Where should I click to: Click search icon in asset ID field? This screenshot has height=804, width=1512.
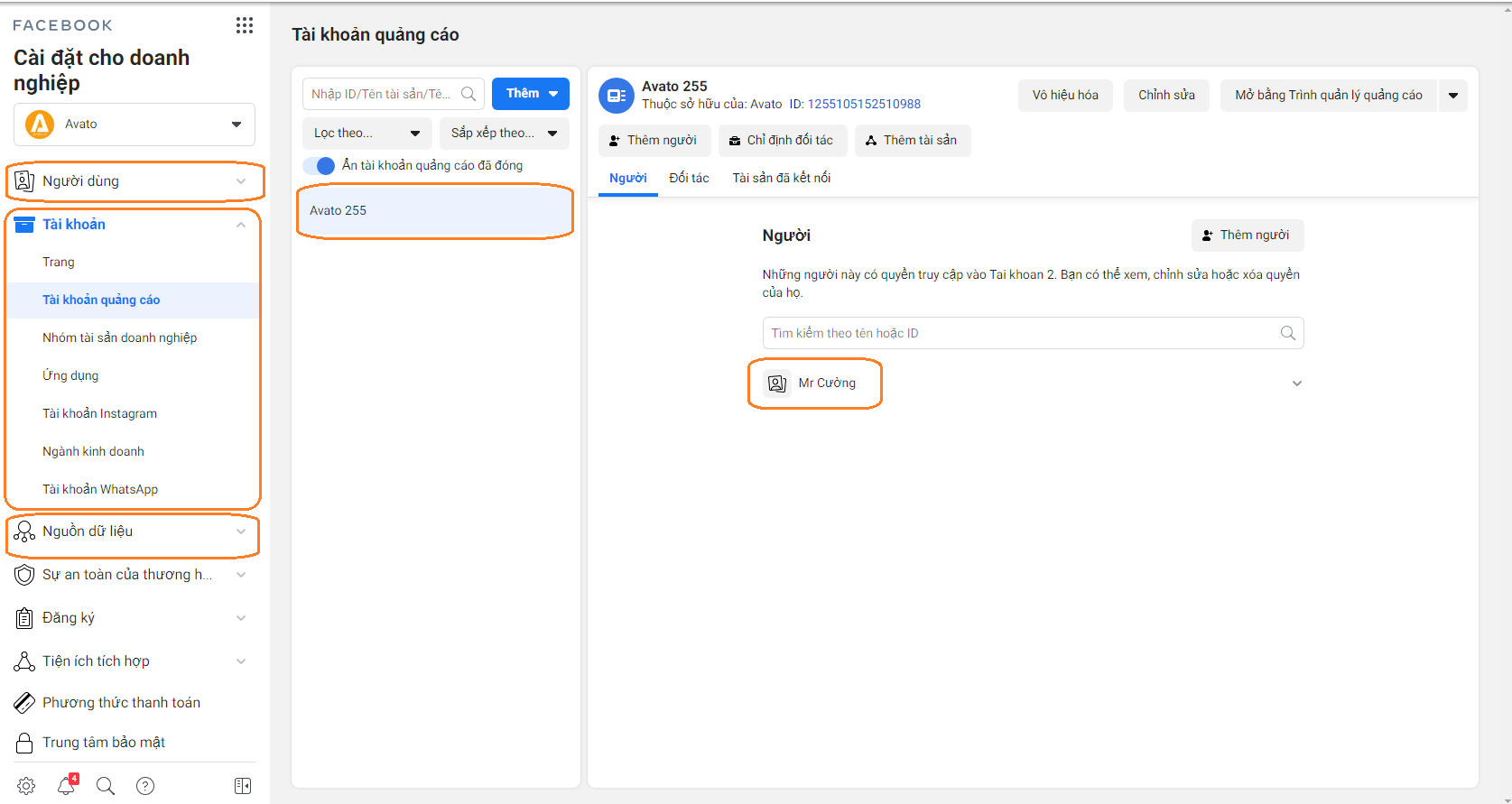pyautogui.click(x=468, y=94)
